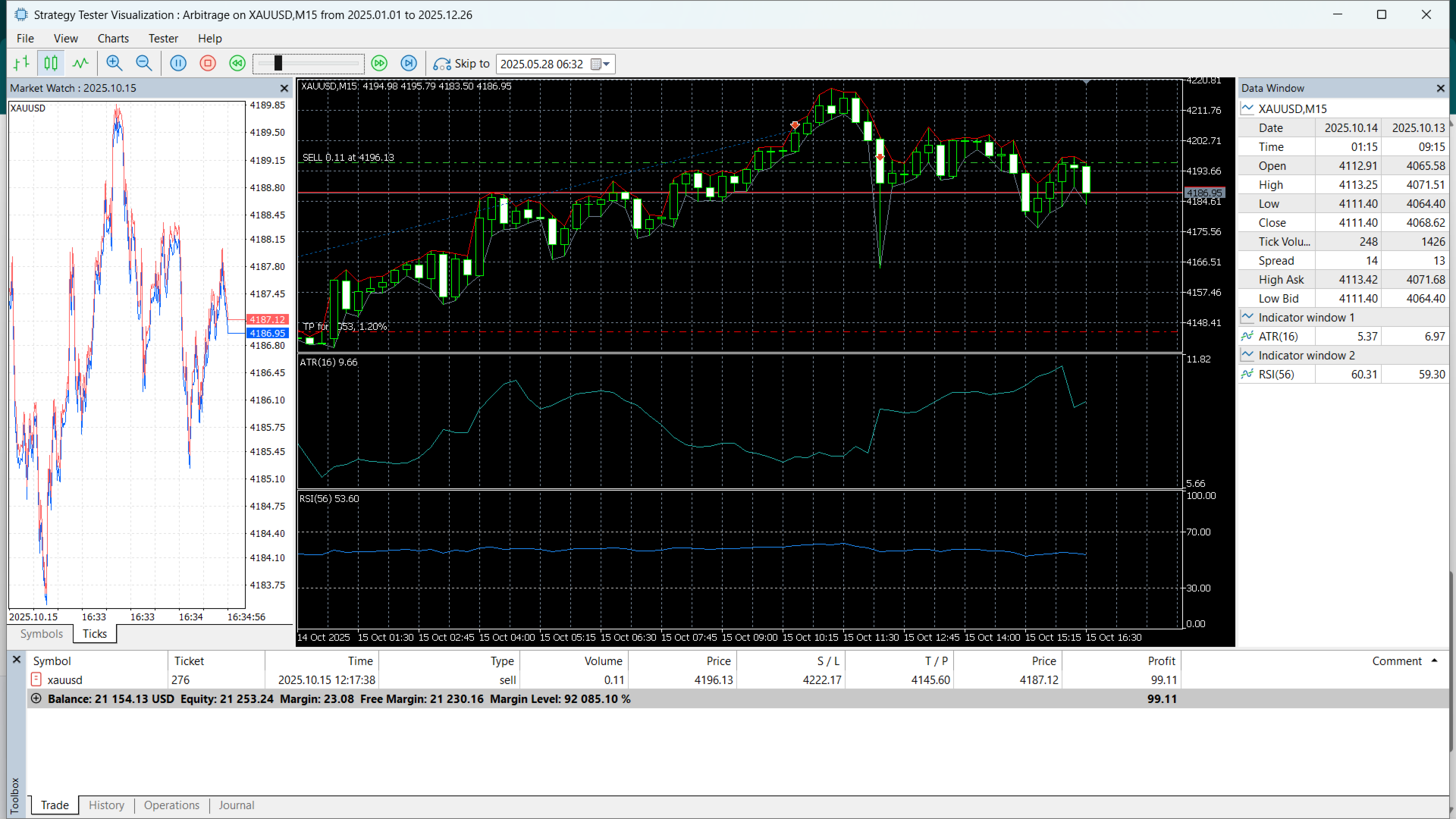Zoom in the chart

coord(114,64)
